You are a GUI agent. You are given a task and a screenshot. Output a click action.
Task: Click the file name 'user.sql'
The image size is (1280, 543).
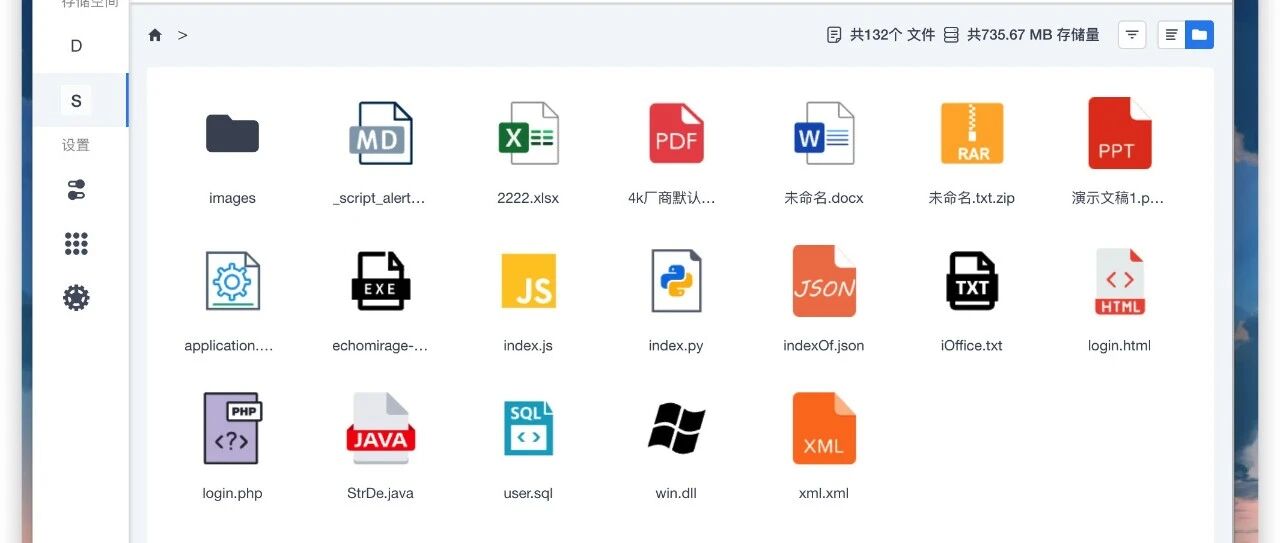click(x=528, y=493)
